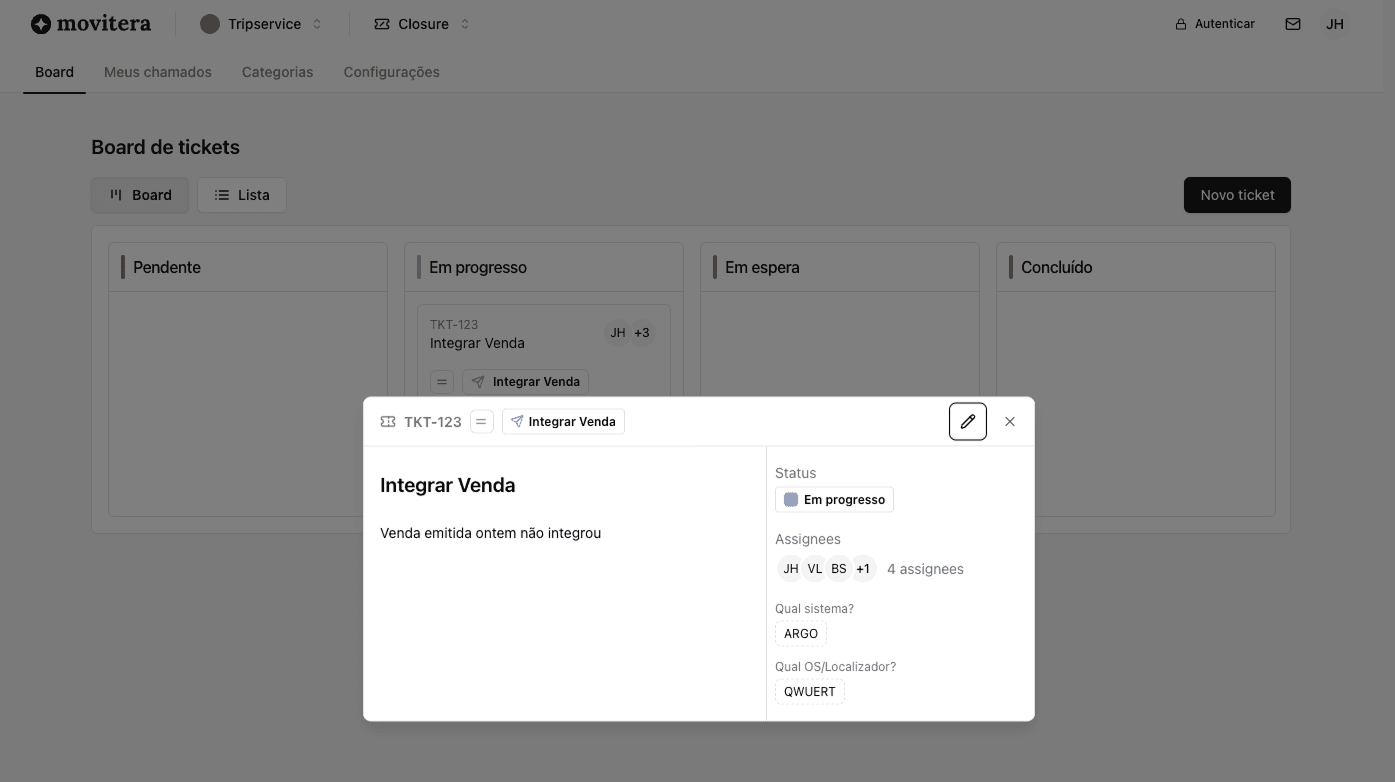Click the ticket icon beside TKT-123
The width and height of the screenshot is (1395, 782).
pos(387,421)
